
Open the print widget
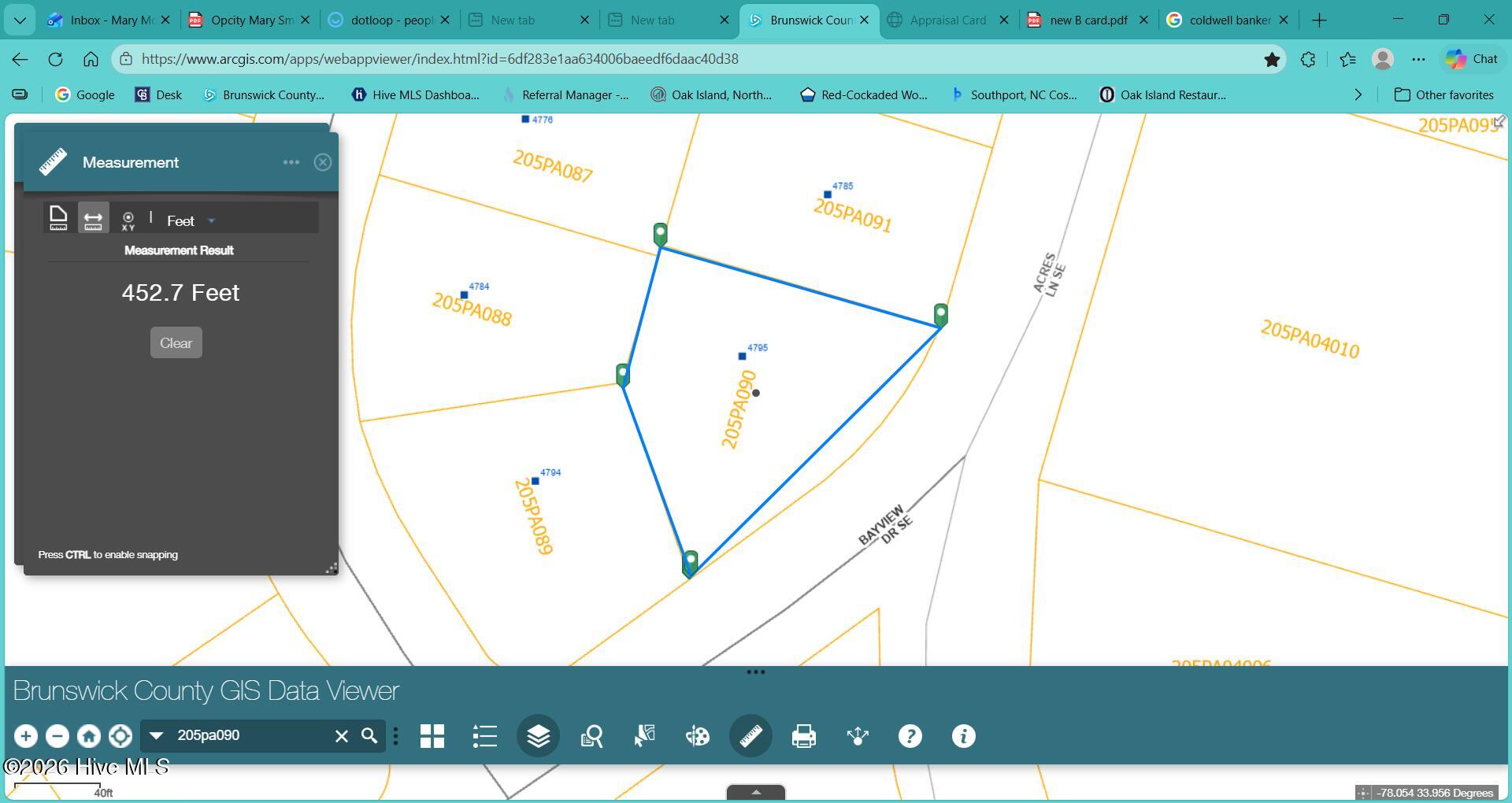[x=803, y=736]
